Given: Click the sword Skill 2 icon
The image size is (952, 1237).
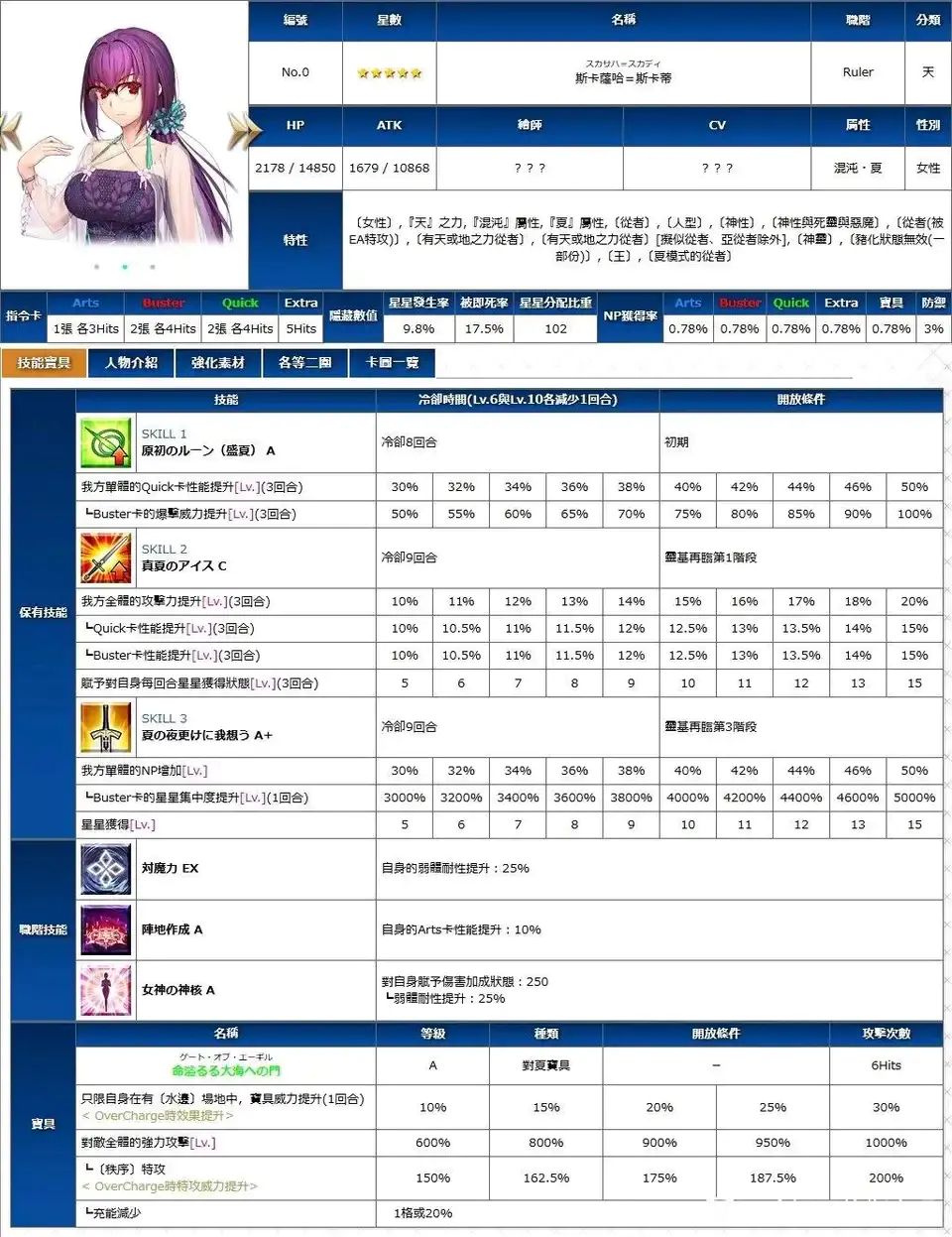Looking at the screenshot, I should tap(106, 557).
